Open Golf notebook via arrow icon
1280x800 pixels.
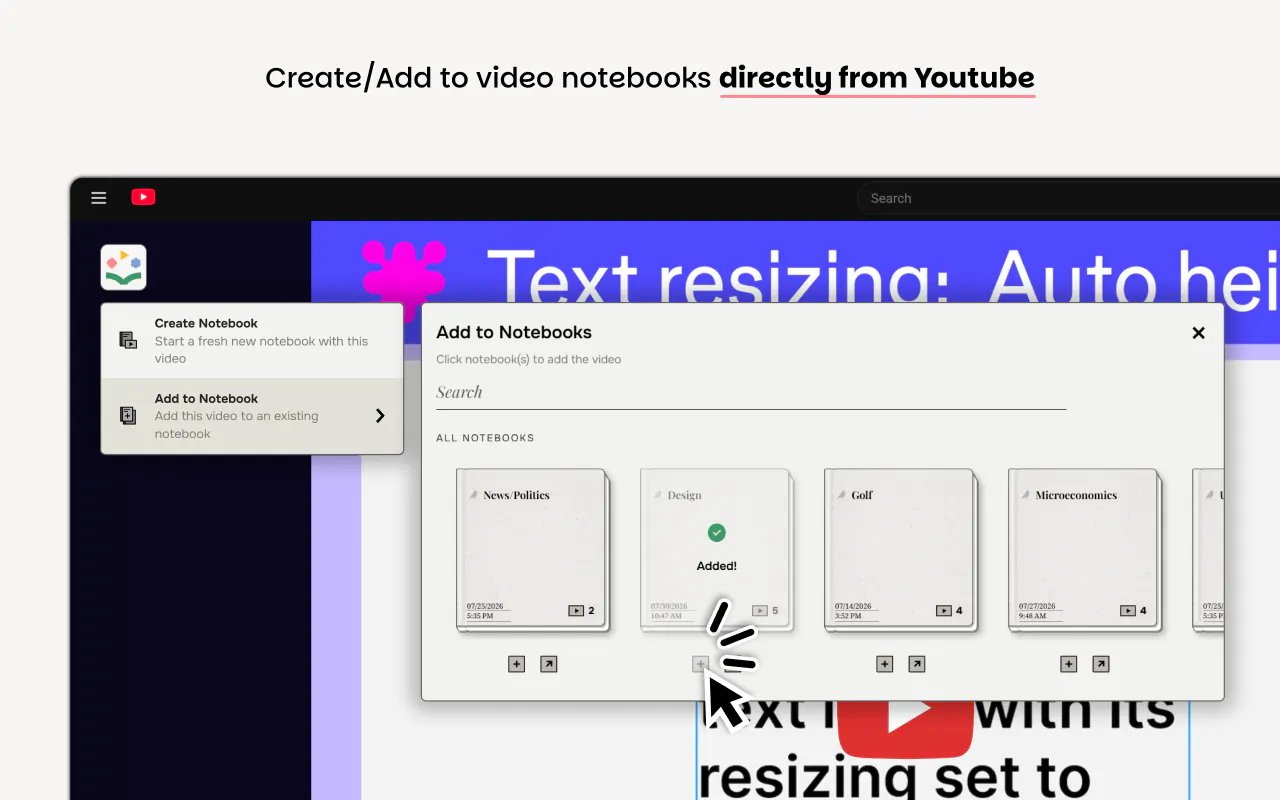(x=916, y=664)
